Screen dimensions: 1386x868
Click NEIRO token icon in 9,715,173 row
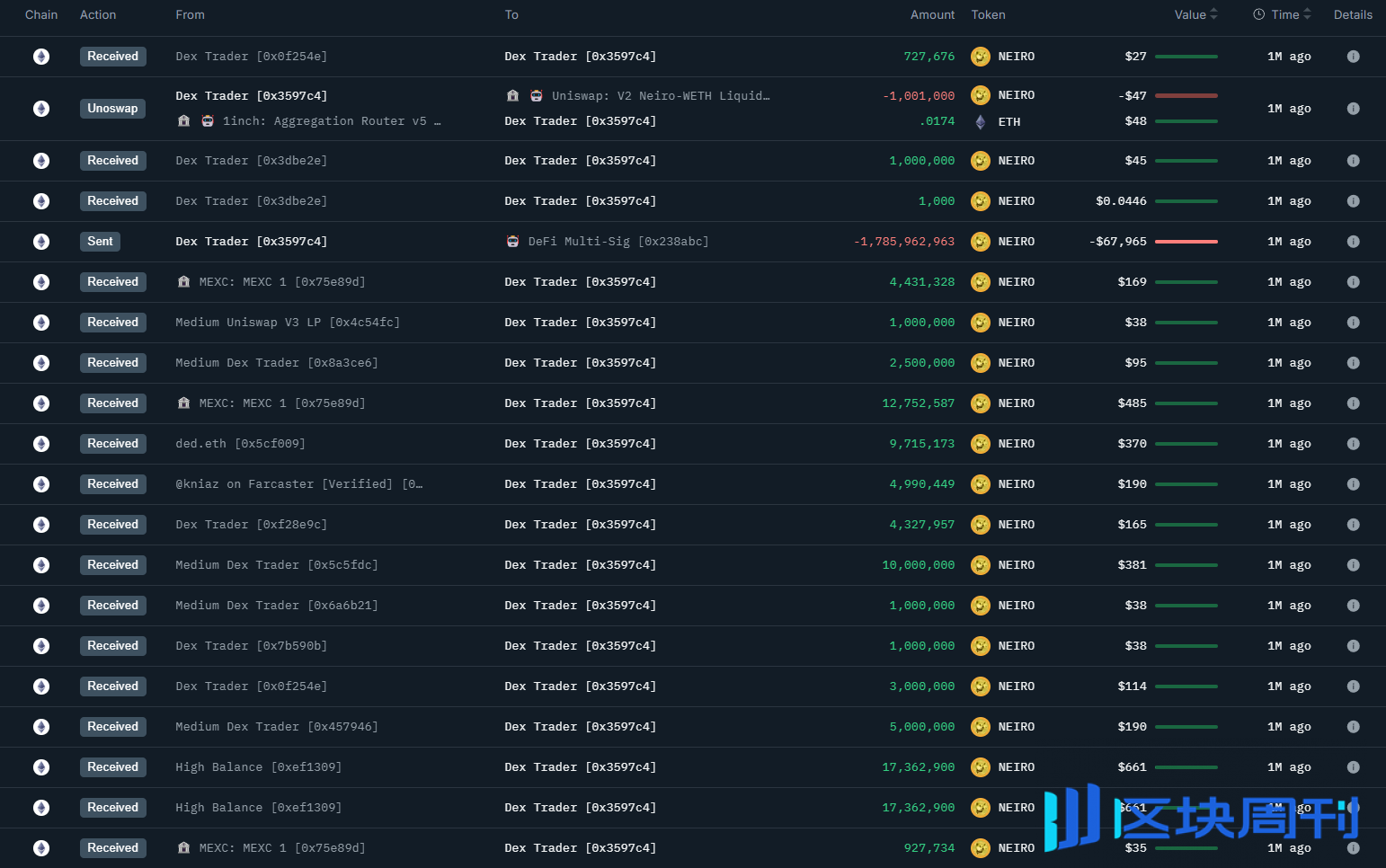coord(981,444)
